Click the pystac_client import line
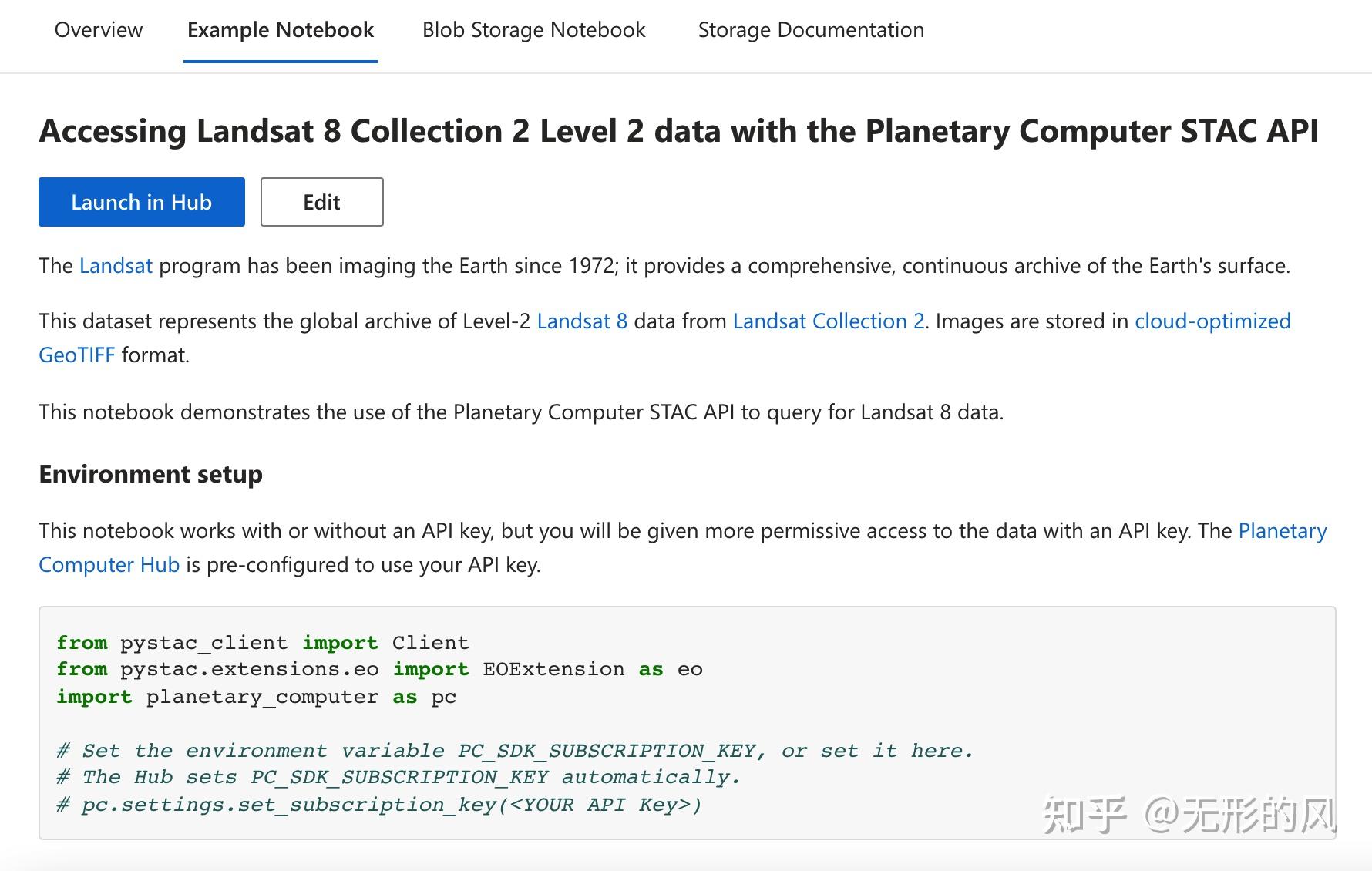 [262, 642]
